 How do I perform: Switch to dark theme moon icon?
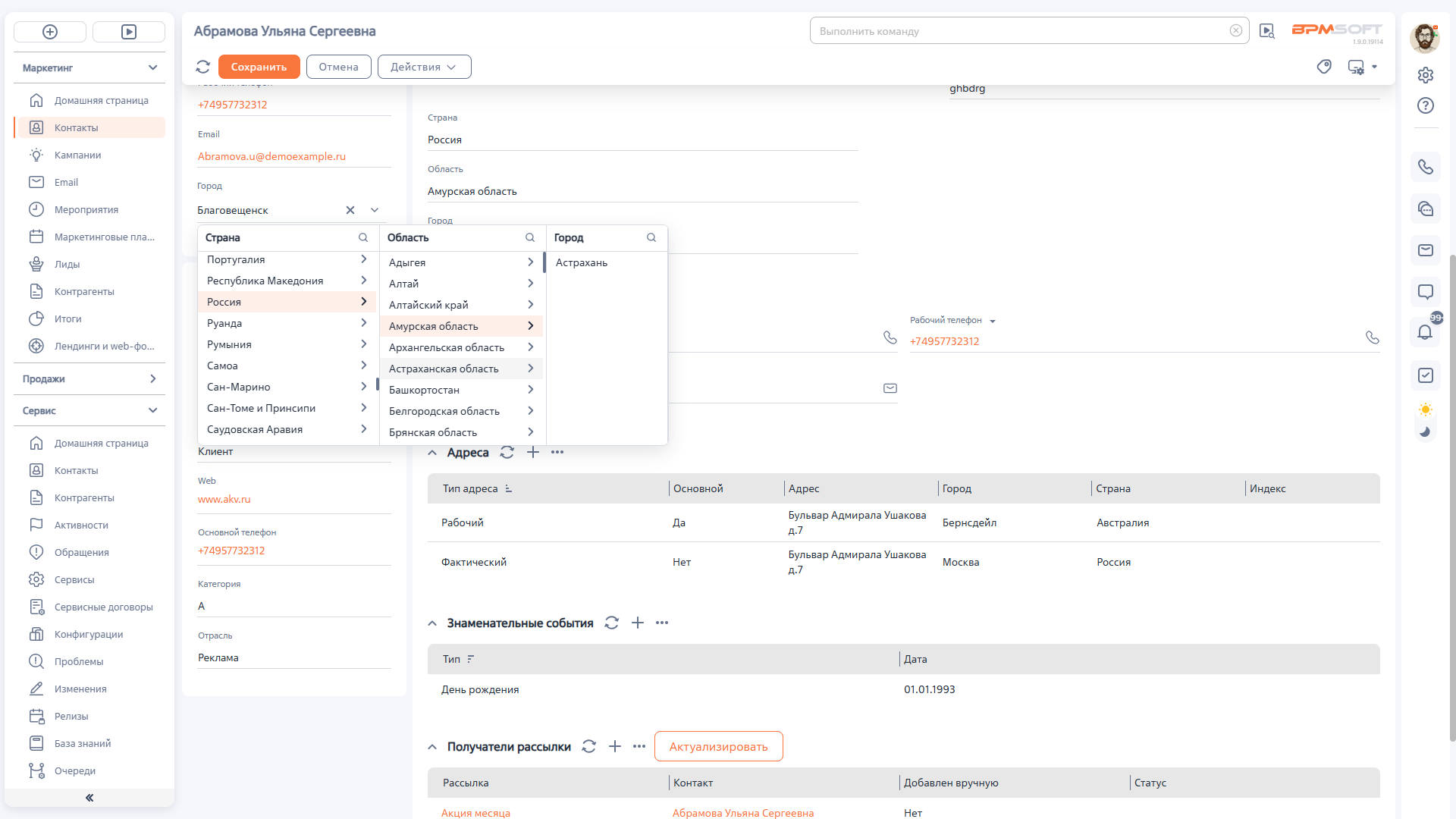[x=1426, y=431]
